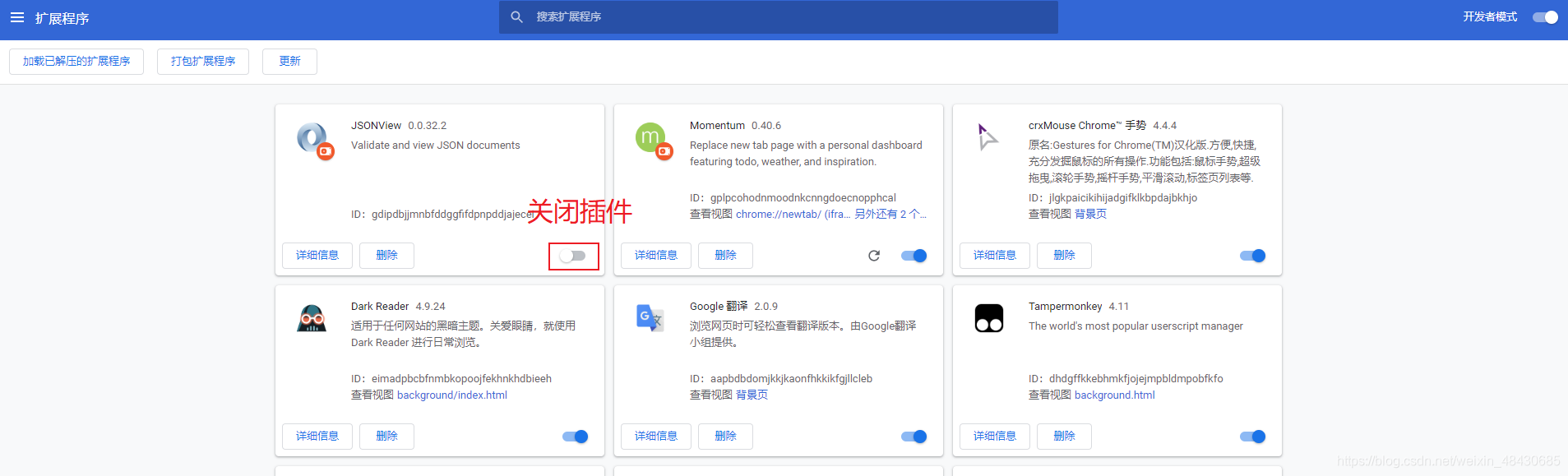Image resolution: width=1568 pixels, height=476 pixels.
Task: Click the Tampermonkey version 4.11 text
Action: (1118, 307)
